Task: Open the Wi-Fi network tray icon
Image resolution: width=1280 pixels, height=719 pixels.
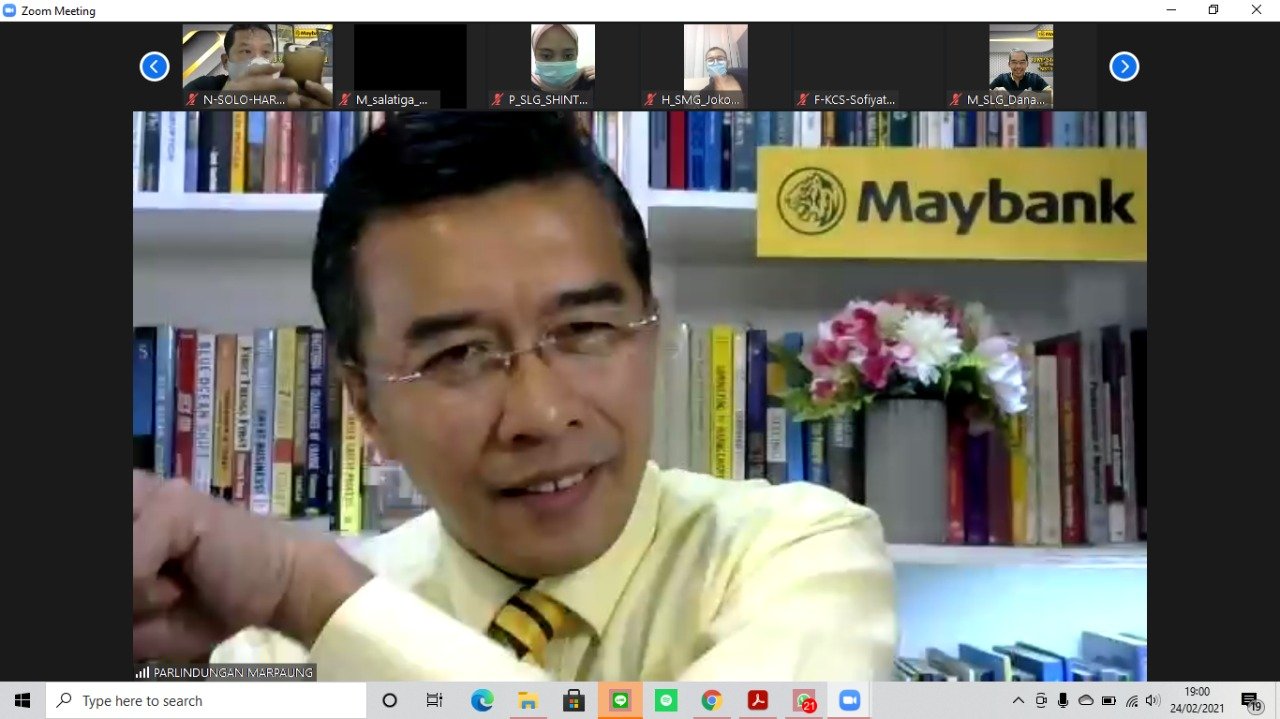Action: [1132, 700]
